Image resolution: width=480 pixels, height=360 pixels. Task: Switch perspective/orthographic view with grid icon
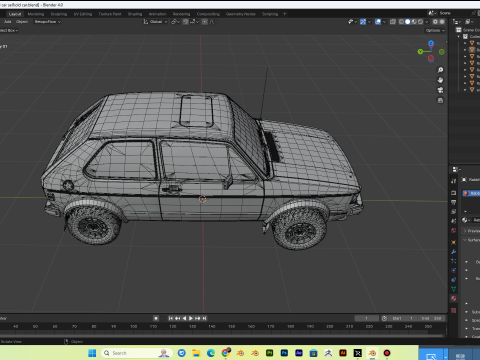click(440, 100)
